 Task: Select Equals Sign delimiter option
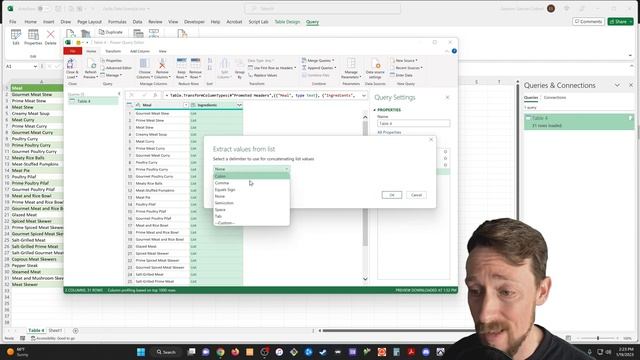251,190
